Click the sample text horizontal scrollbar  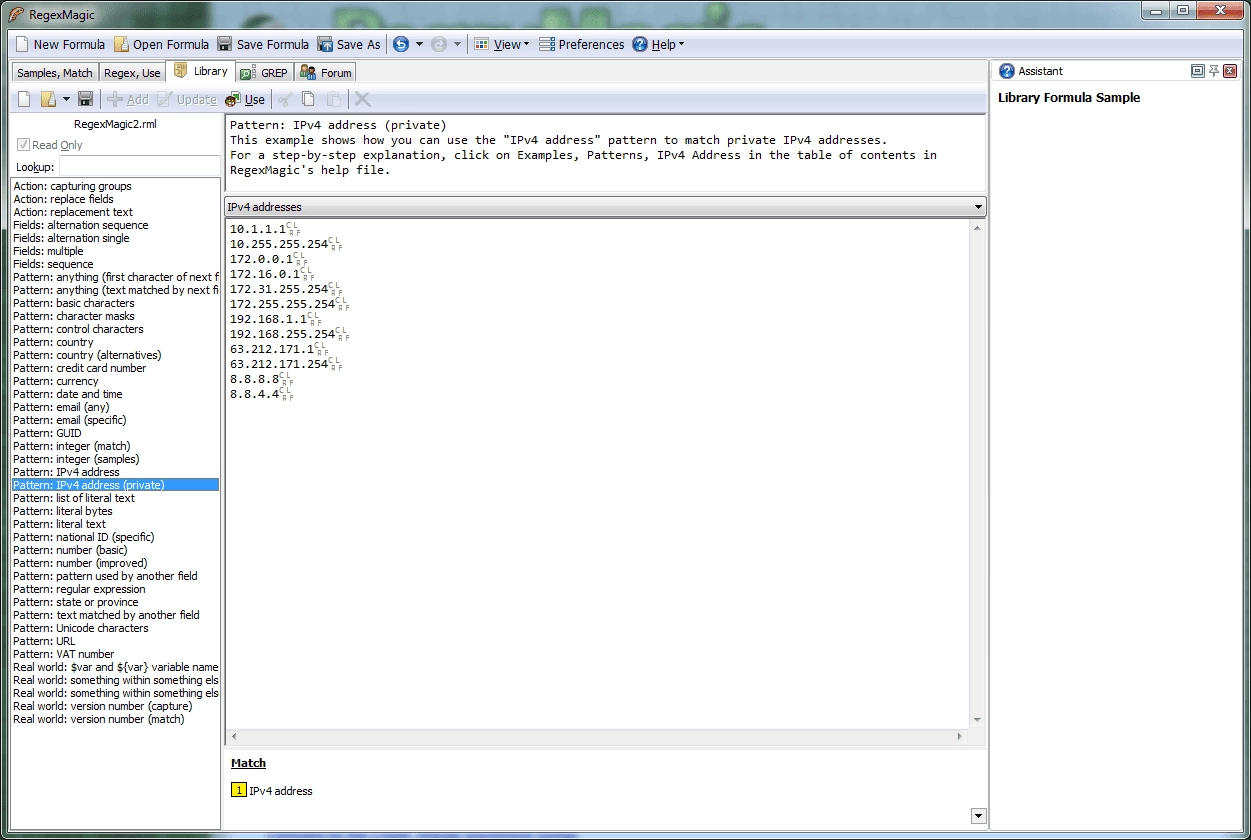coord(597,737)
